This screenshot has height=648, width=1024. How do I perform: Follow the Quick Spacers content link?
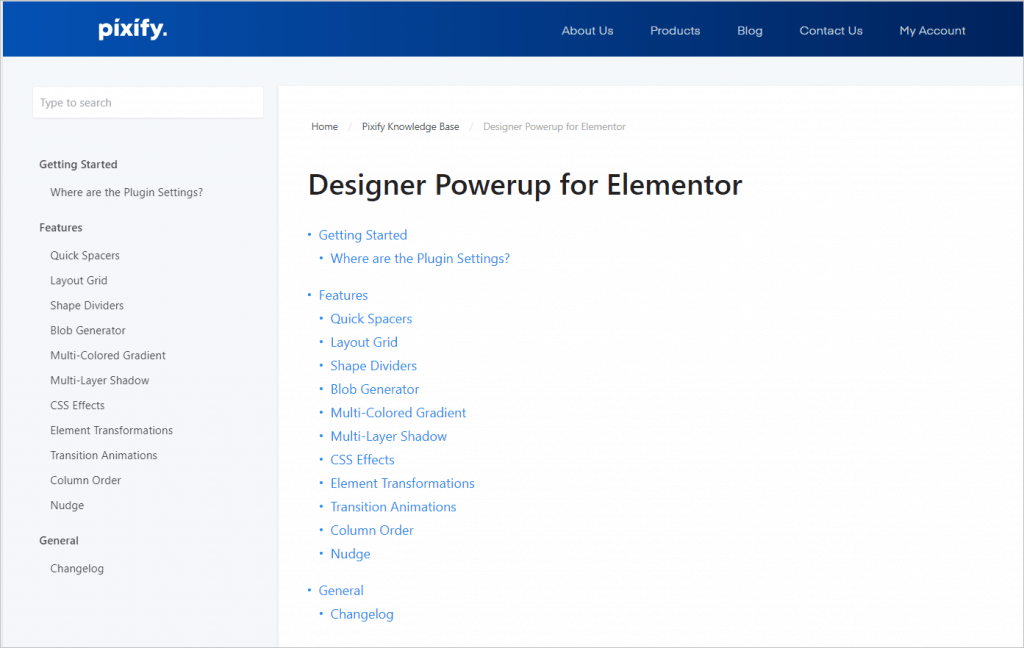(371, 319)
